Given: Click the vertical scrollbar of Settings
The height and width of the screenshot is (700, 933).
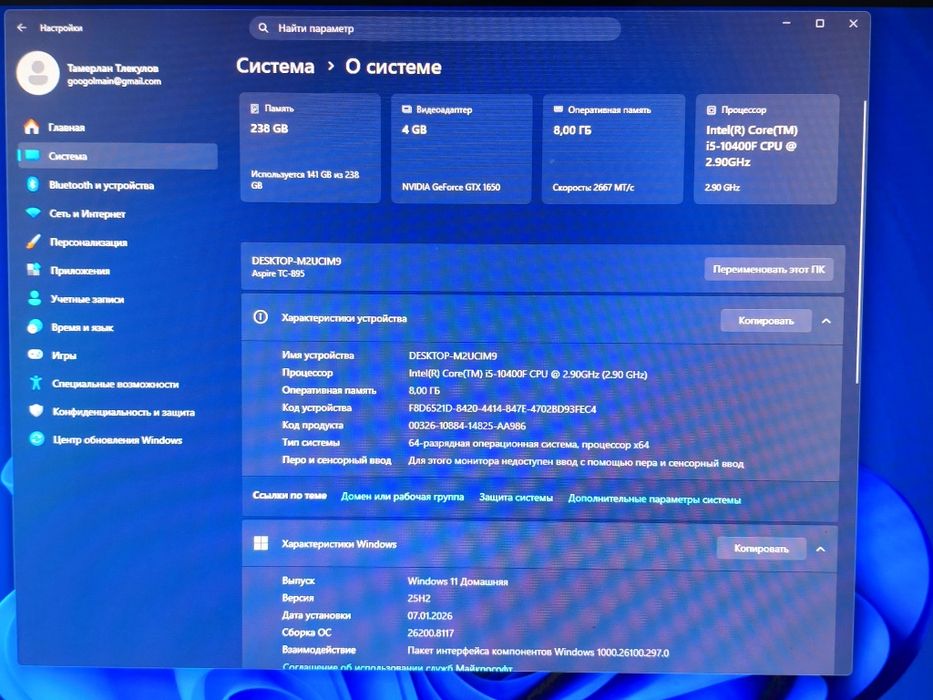Looking at the screenshot, I should (860, 241).
